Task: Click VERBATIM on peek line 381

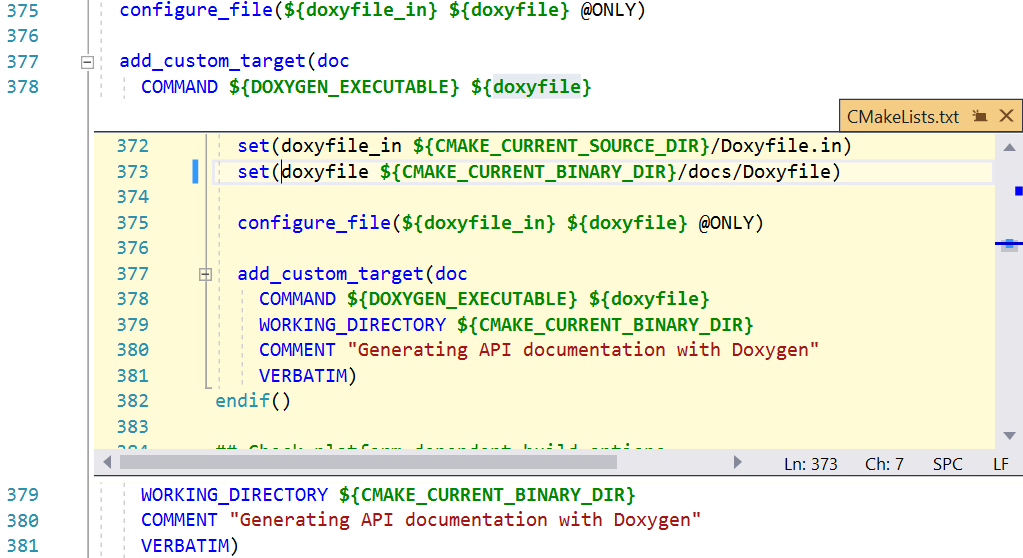Action: pyautogui.click(x=303, y=376)
